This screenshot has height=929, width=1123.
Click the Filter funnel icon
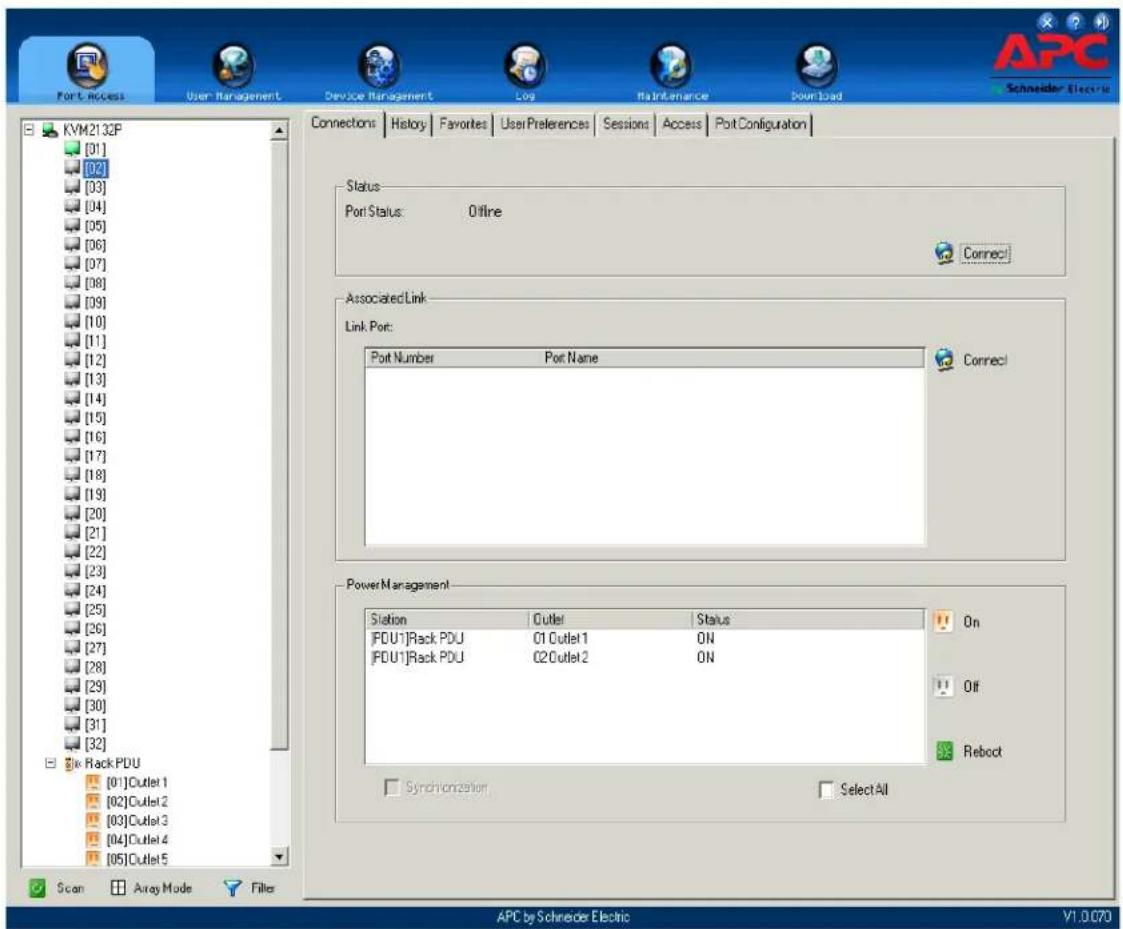click(233, 888)
